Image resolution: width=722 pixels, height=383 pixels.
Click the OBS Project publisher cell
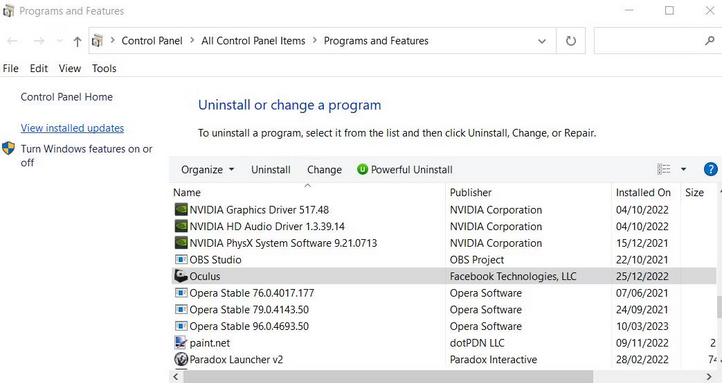[x=477, y=260]
